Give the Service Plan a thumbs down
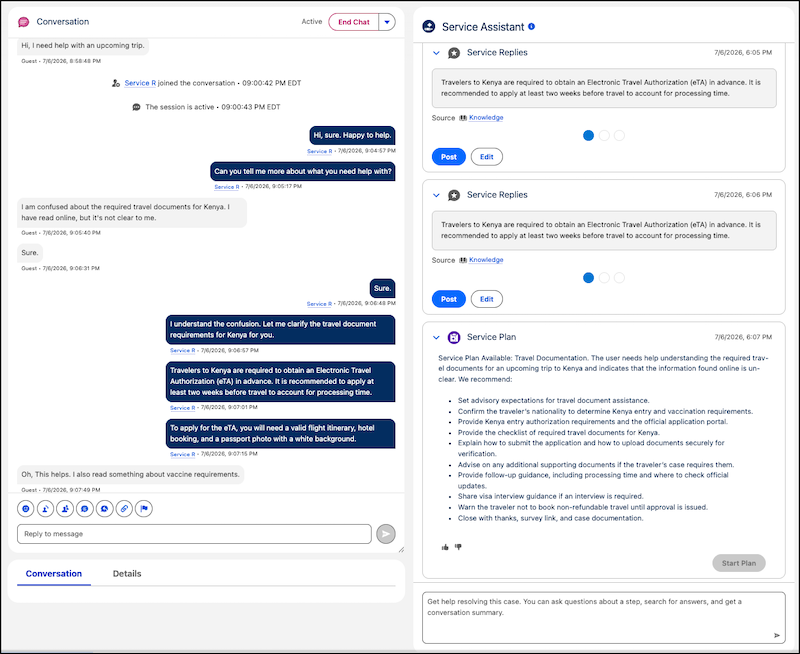Image resolution: width=800 pixels, height=654 pixels. click(458, 547)
